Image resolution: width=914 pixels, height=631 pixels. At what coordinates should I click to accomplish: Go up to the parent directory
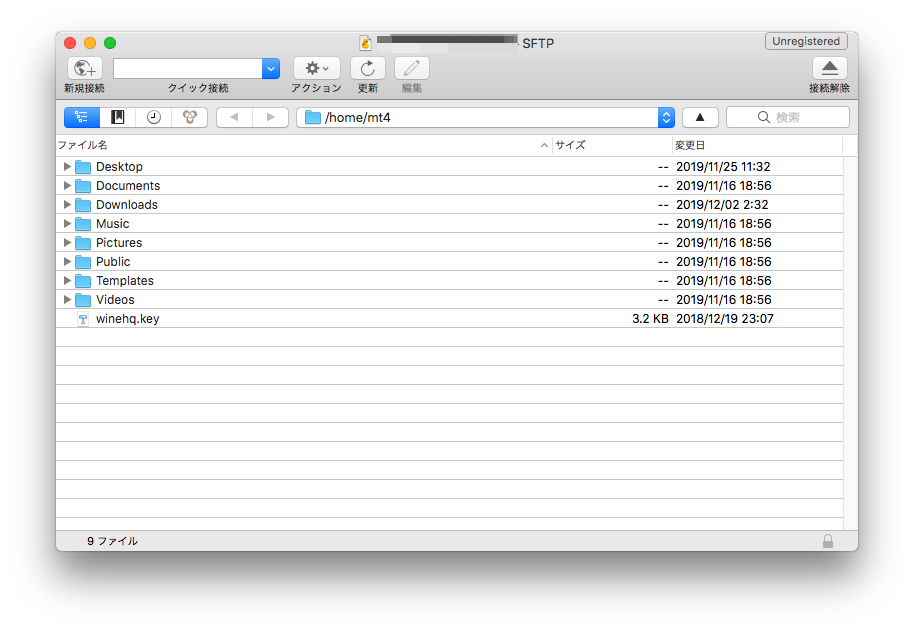point(700,117)
